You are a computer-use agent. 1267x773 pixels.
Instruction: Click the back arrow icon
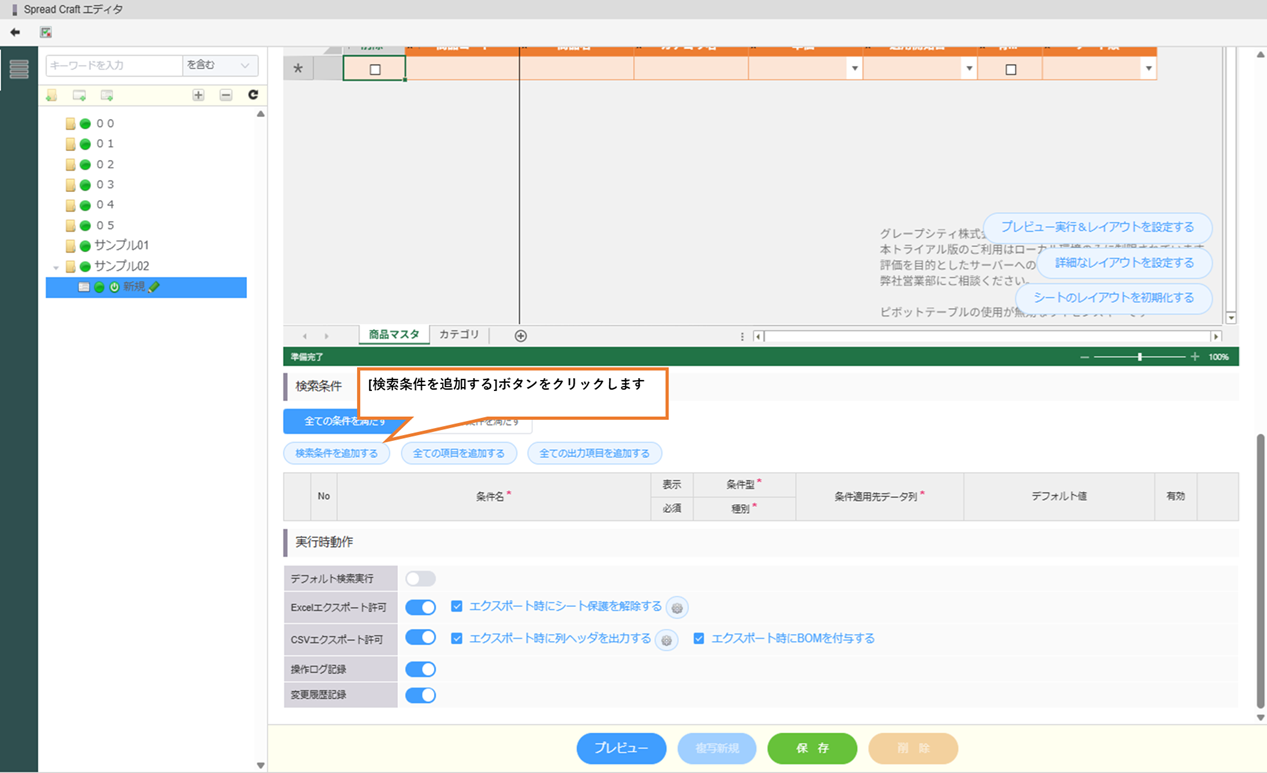(15, 32)
